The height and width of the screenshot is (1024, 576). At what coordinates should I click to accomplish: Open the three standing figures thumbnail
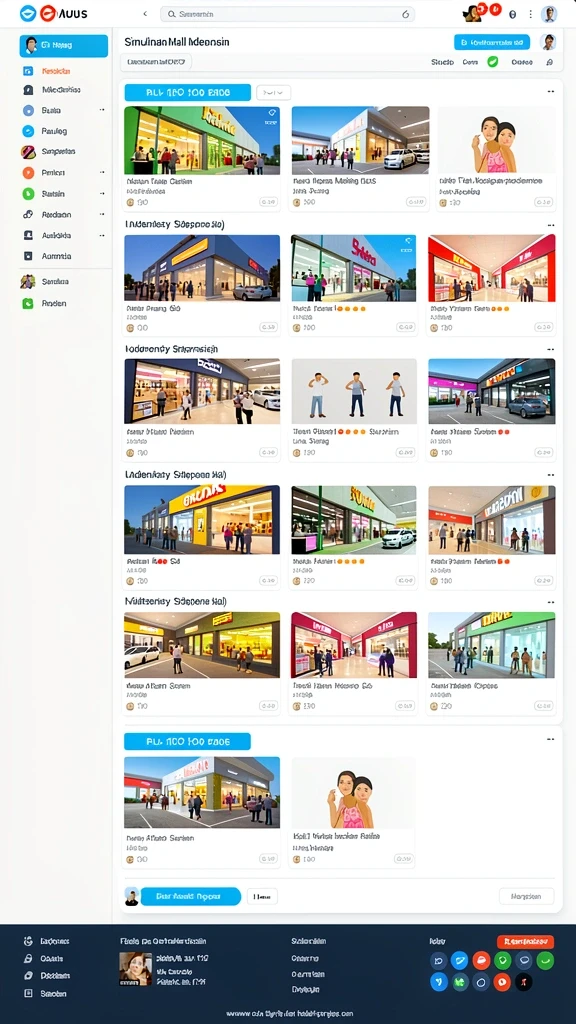[354, 392]
